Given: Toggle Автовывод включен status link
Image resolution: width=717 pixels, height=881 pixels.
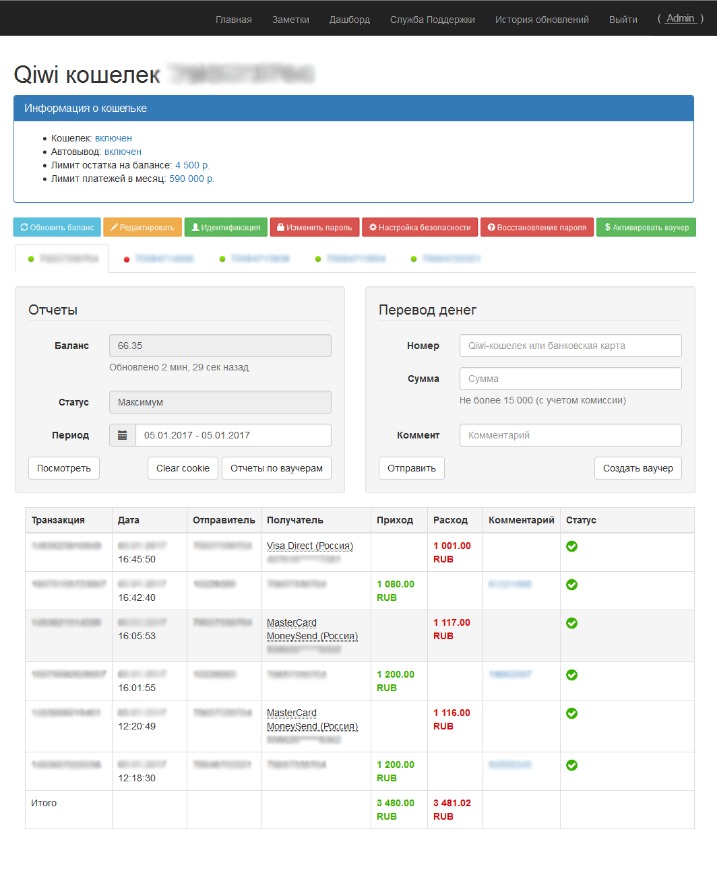Looking at the screenshot, I should pos(123,152).
